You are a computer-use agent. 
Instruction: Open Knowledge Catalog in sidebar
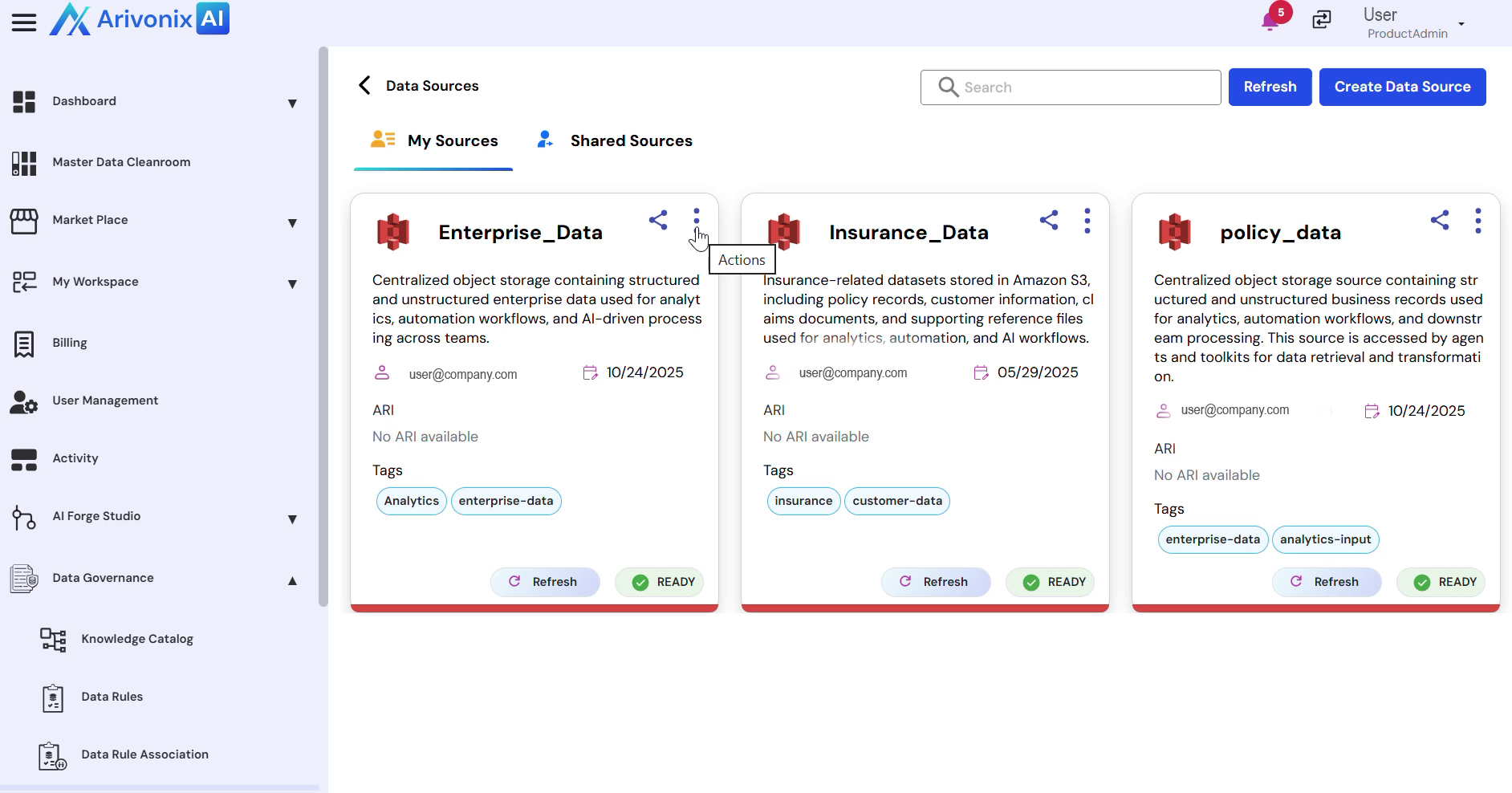tap(137, 639)
